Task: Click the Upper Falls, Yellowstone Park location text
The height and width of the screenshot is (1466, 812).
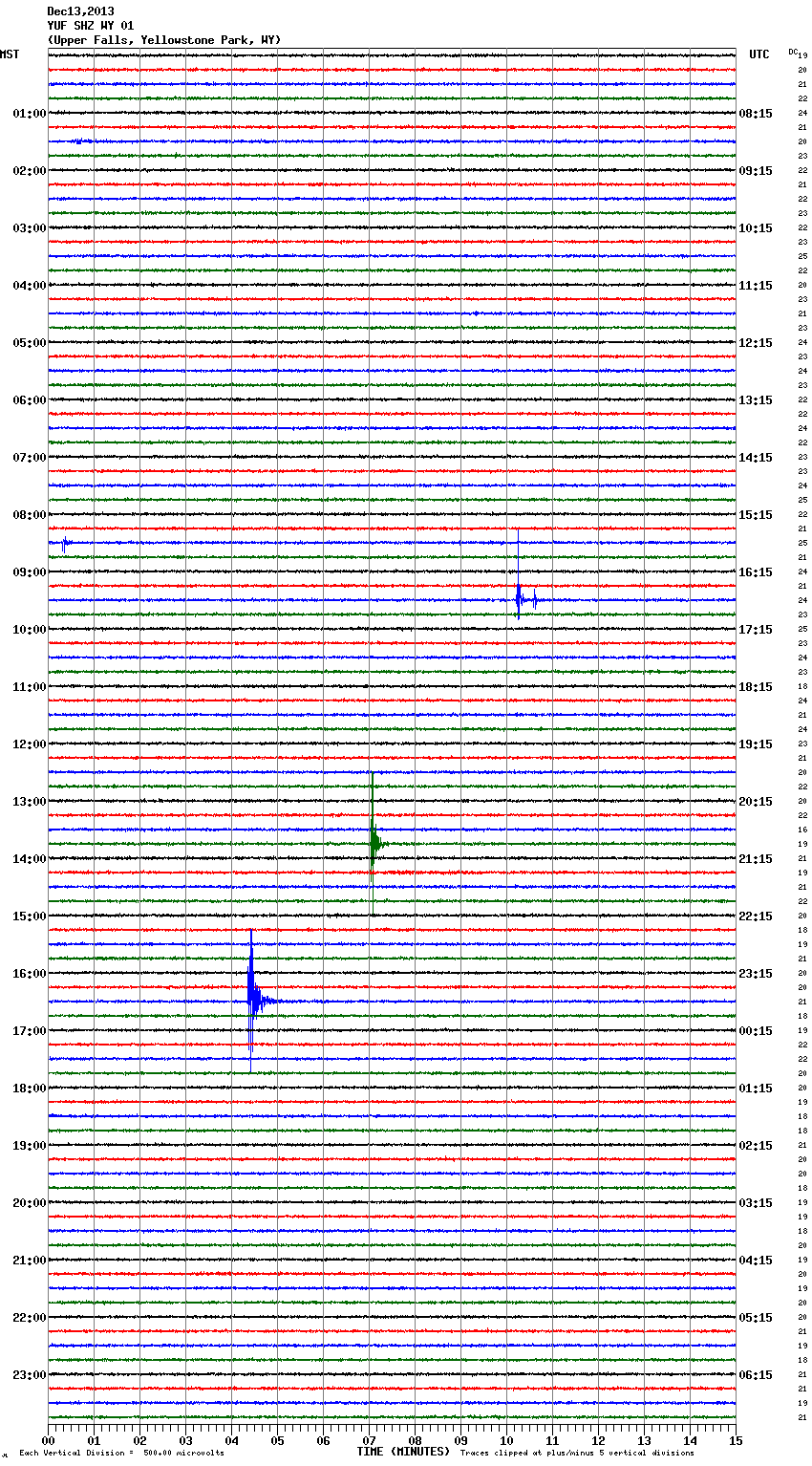Action: click(164, 40)
